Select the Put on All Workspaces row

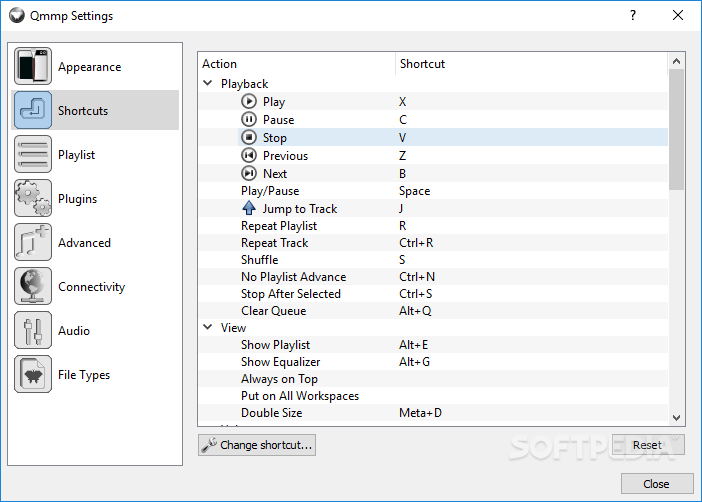(433, 396)
